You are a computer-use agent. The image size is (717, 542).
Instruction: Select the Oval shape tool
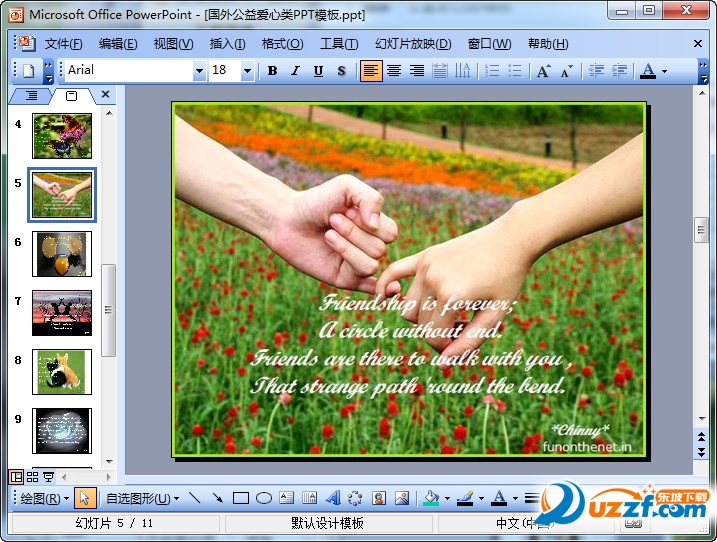264,498
